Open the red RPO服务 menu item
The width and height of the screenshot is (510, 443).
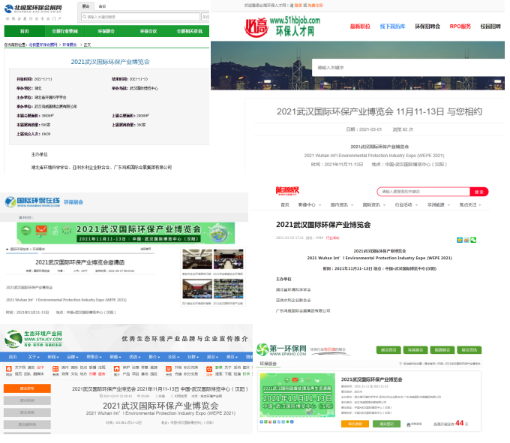click(460, 26)
